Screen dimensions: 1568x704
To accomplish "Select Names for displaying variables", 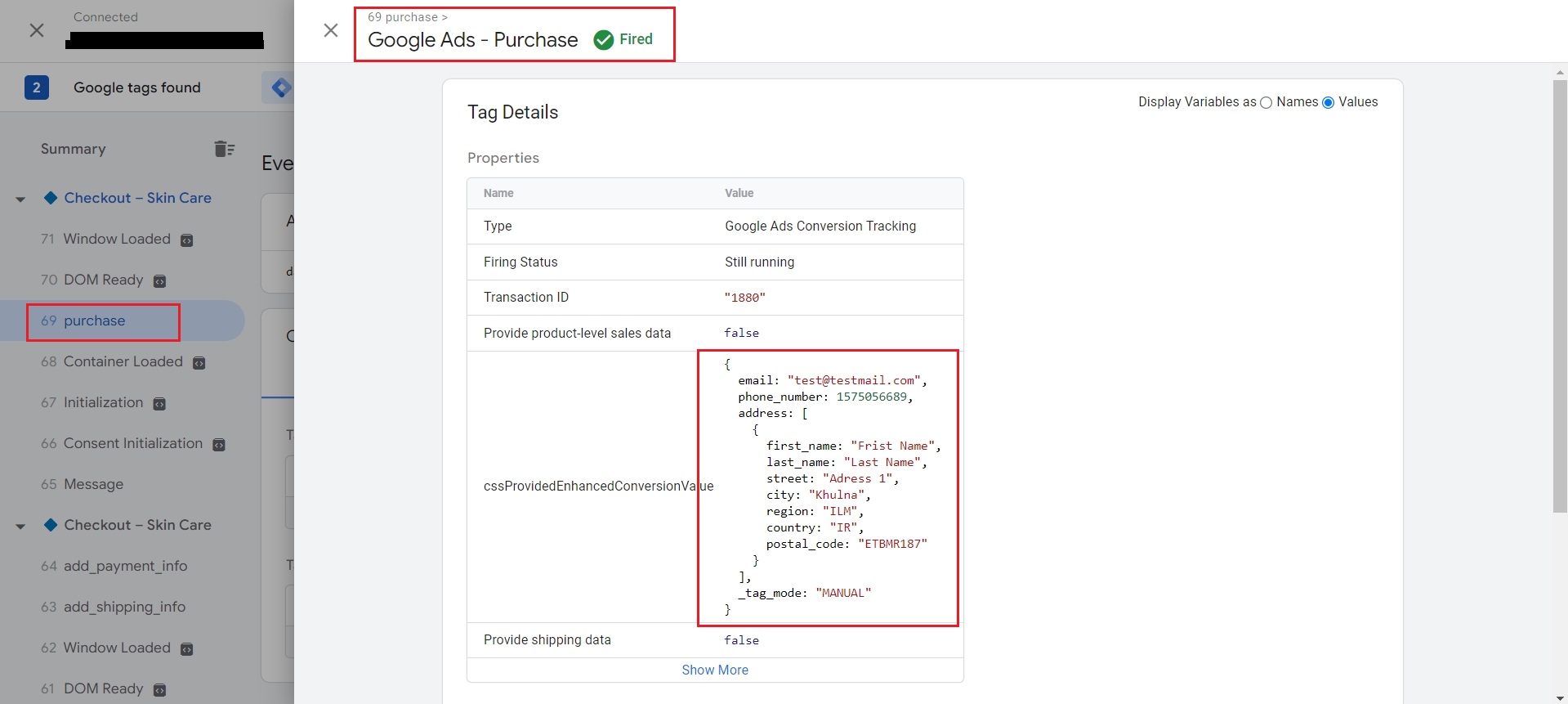I will (x=1266, y=102).
